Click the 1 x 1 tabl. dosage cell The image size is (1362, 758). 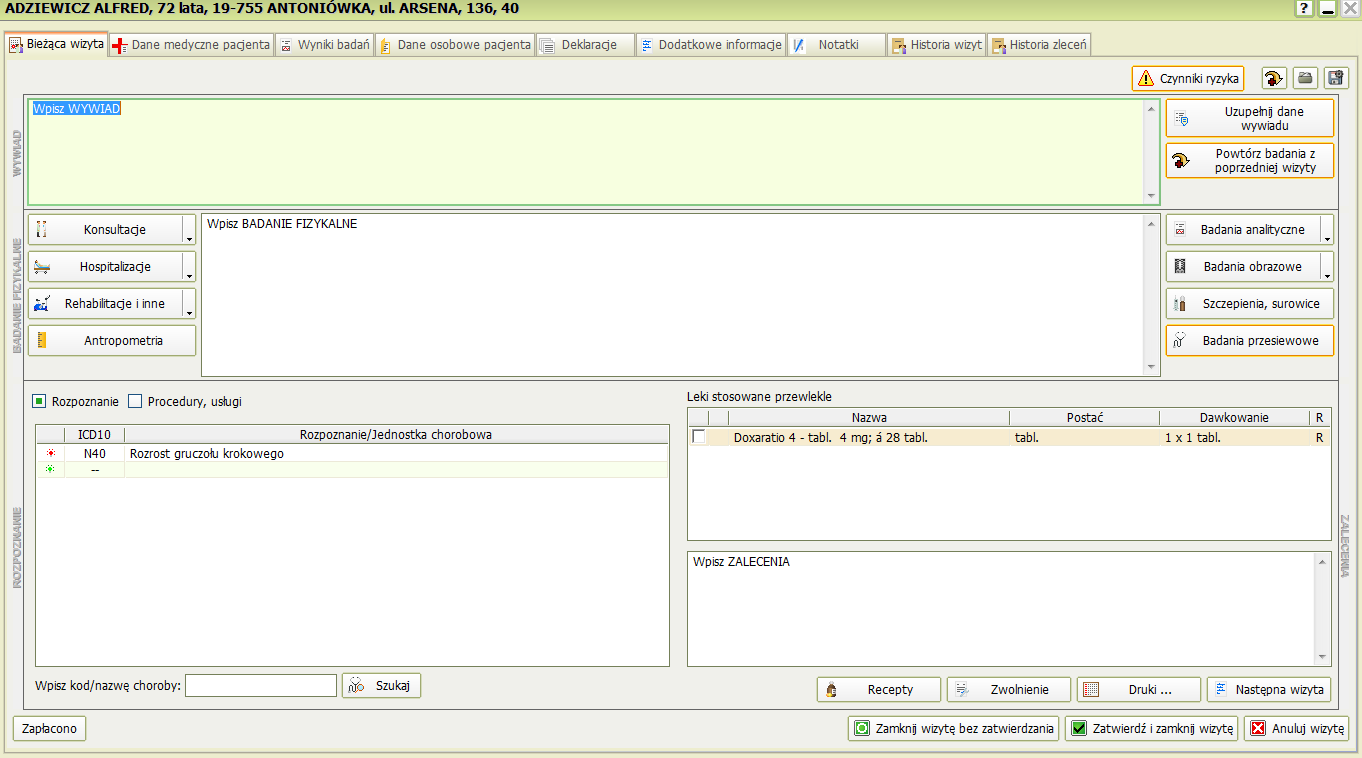tap(1234, 437)
